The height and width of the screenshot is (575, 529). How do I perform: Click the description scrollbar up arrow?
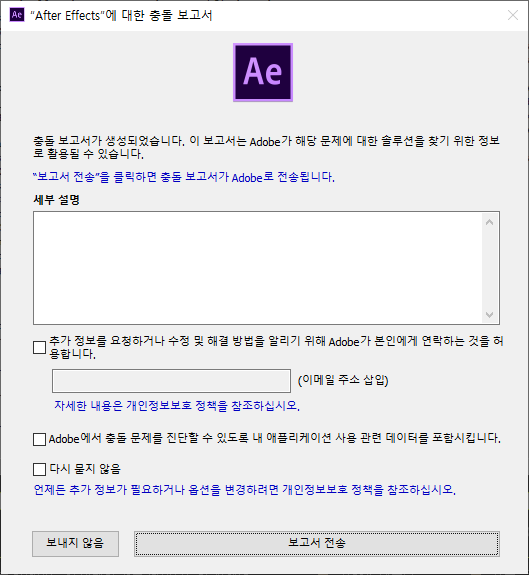tap(489, 222)
